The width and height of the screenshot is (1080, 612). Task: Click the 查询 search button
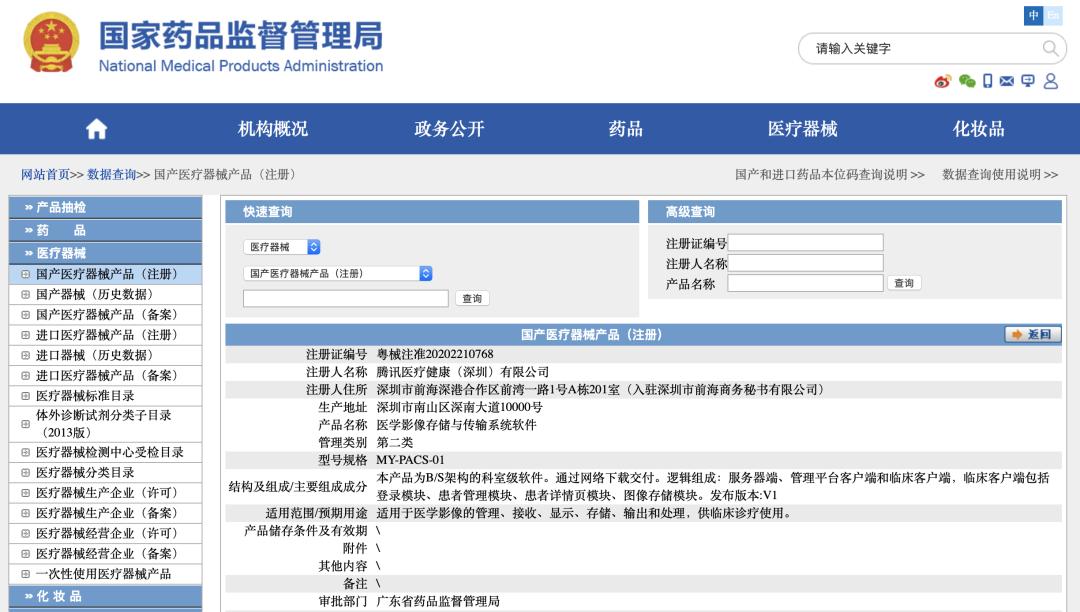tap(474, 297)
